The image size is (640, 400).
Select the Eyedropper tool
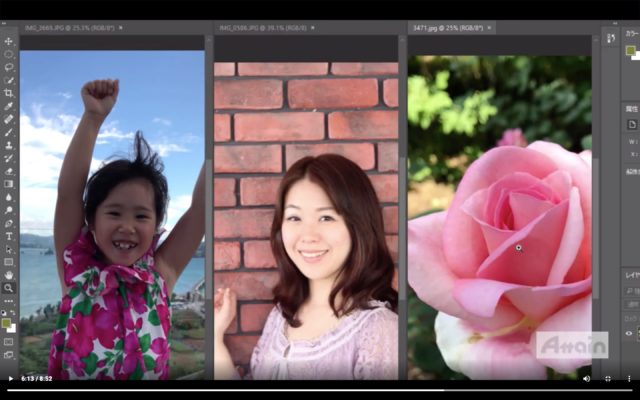coord(9,107)
